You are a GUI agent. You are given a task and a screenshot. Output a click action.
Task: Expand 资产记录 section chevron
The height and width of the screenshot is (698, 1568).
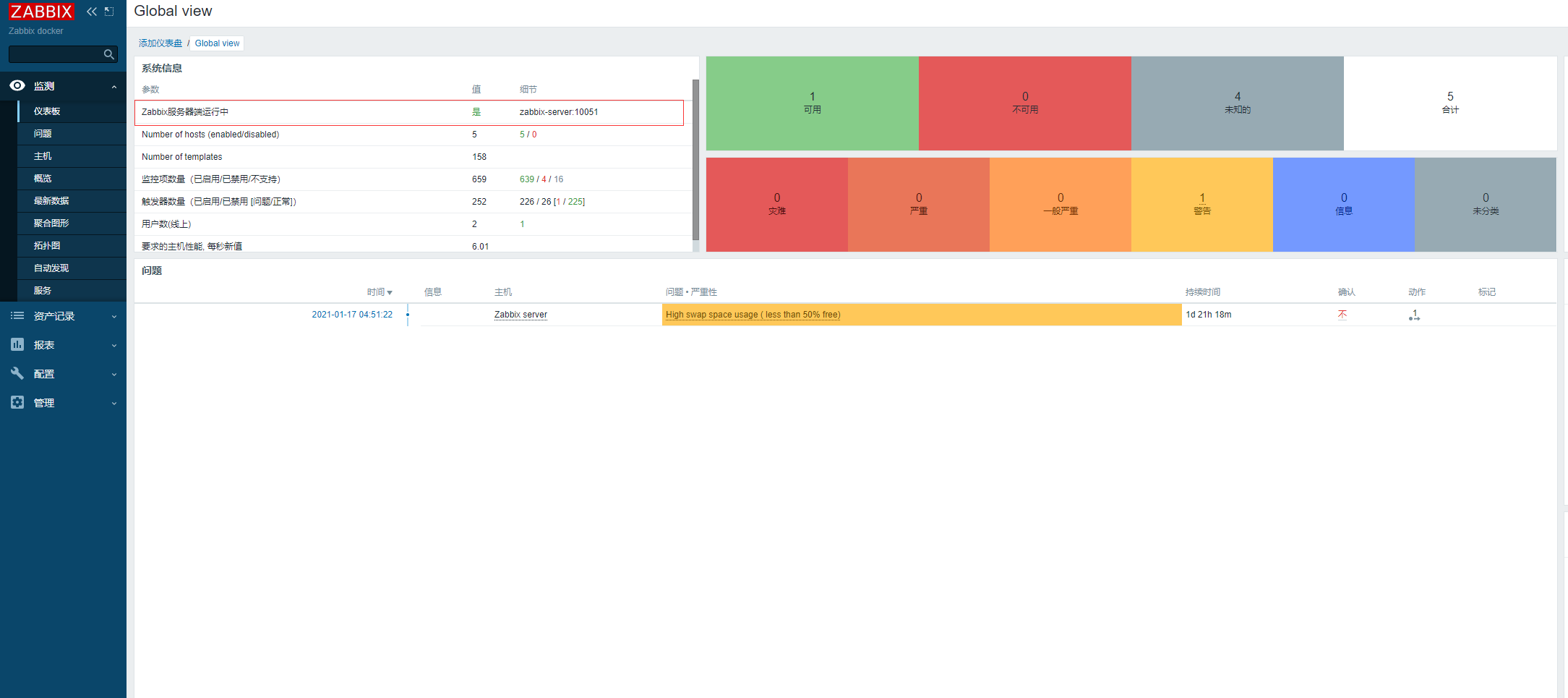click(113, 317)
